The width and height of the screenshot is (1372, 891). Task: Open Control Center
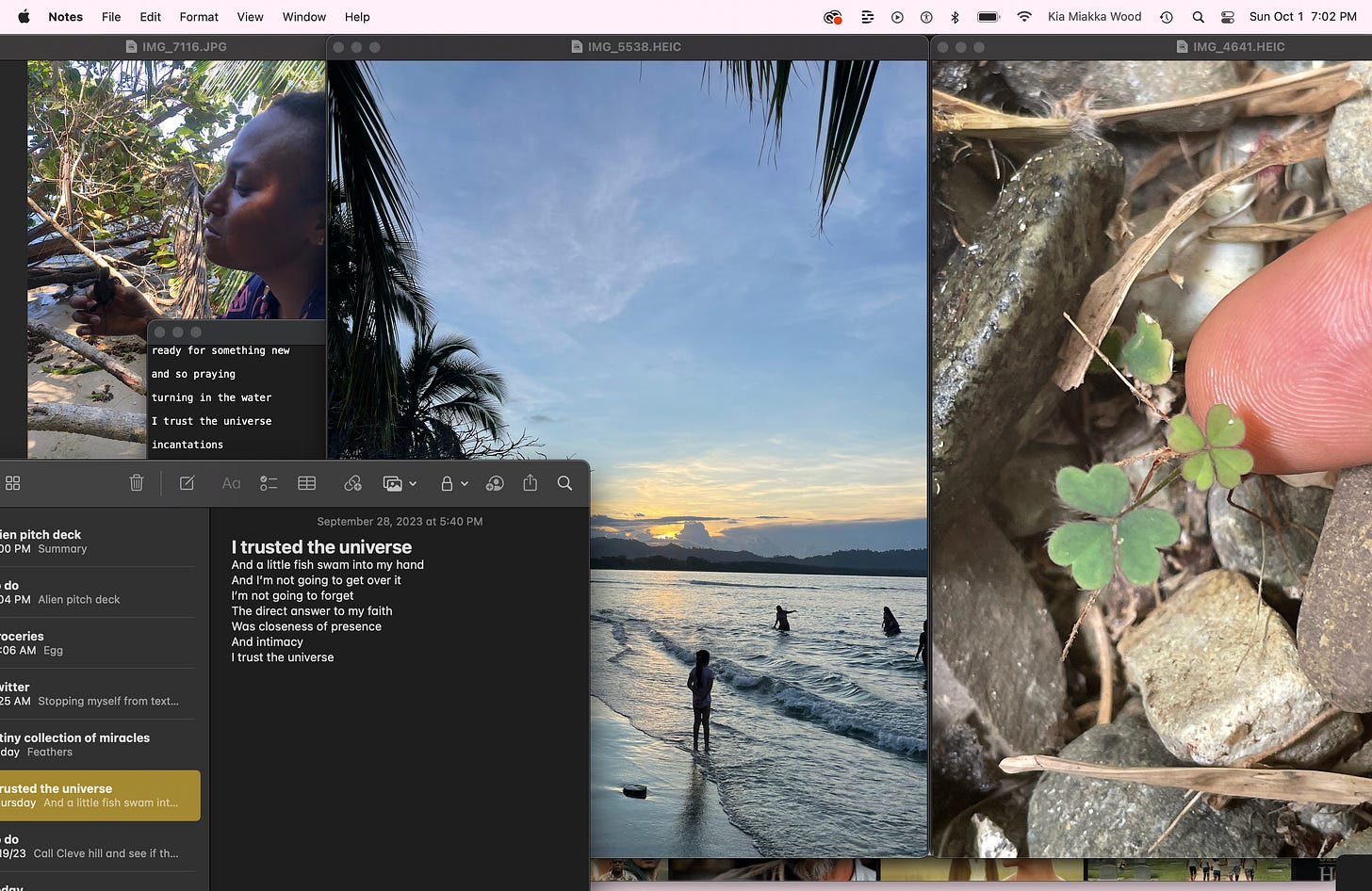1227,17
